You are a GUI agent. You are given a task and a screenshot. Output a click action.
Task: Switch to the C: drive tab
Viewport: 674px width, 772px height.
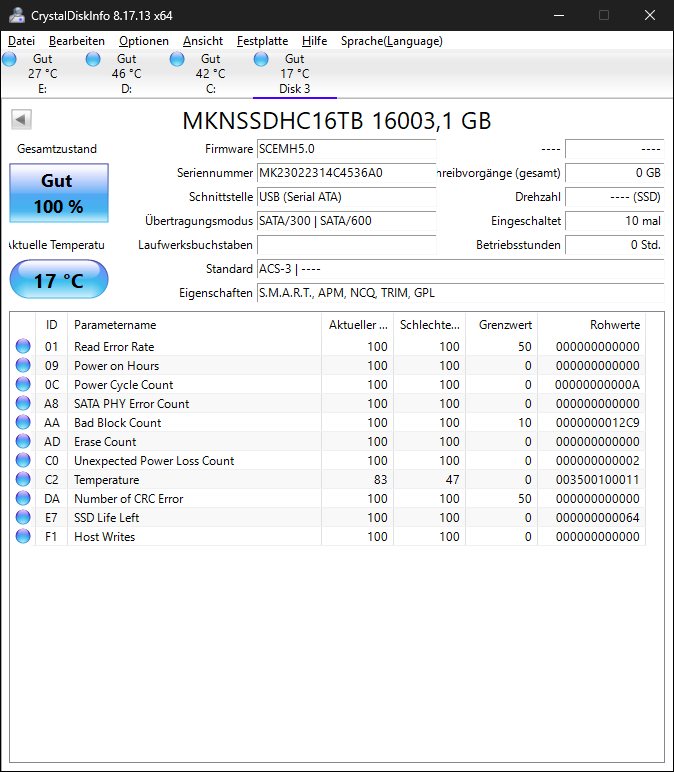click(x=211, y=74)
